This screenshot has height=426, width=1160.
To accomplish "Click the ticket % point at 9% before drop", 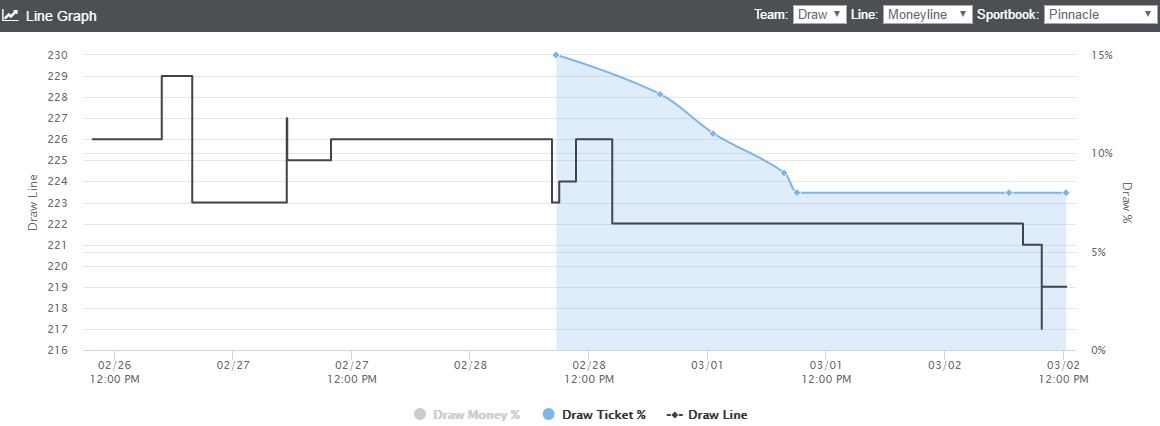I will [783, 172].
